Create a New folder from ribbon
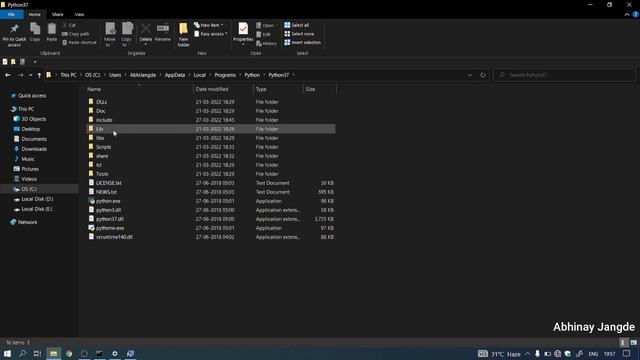This screenshot has width=640, height=360. 183,35
